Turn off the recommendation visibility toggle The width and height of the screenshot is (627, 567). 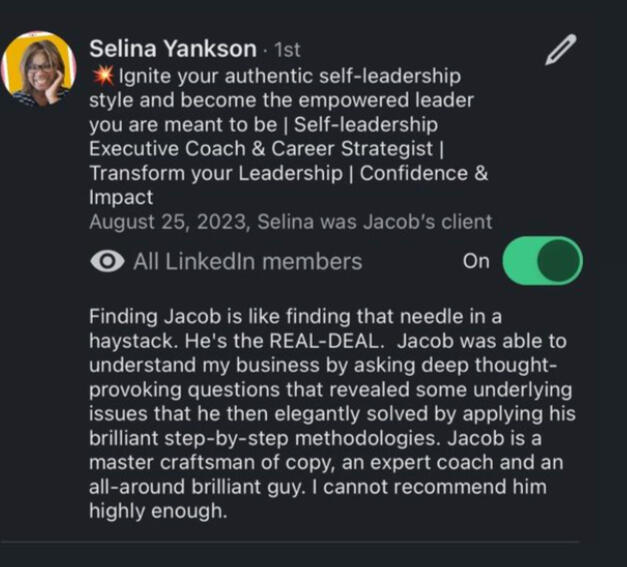coord(542,262)
